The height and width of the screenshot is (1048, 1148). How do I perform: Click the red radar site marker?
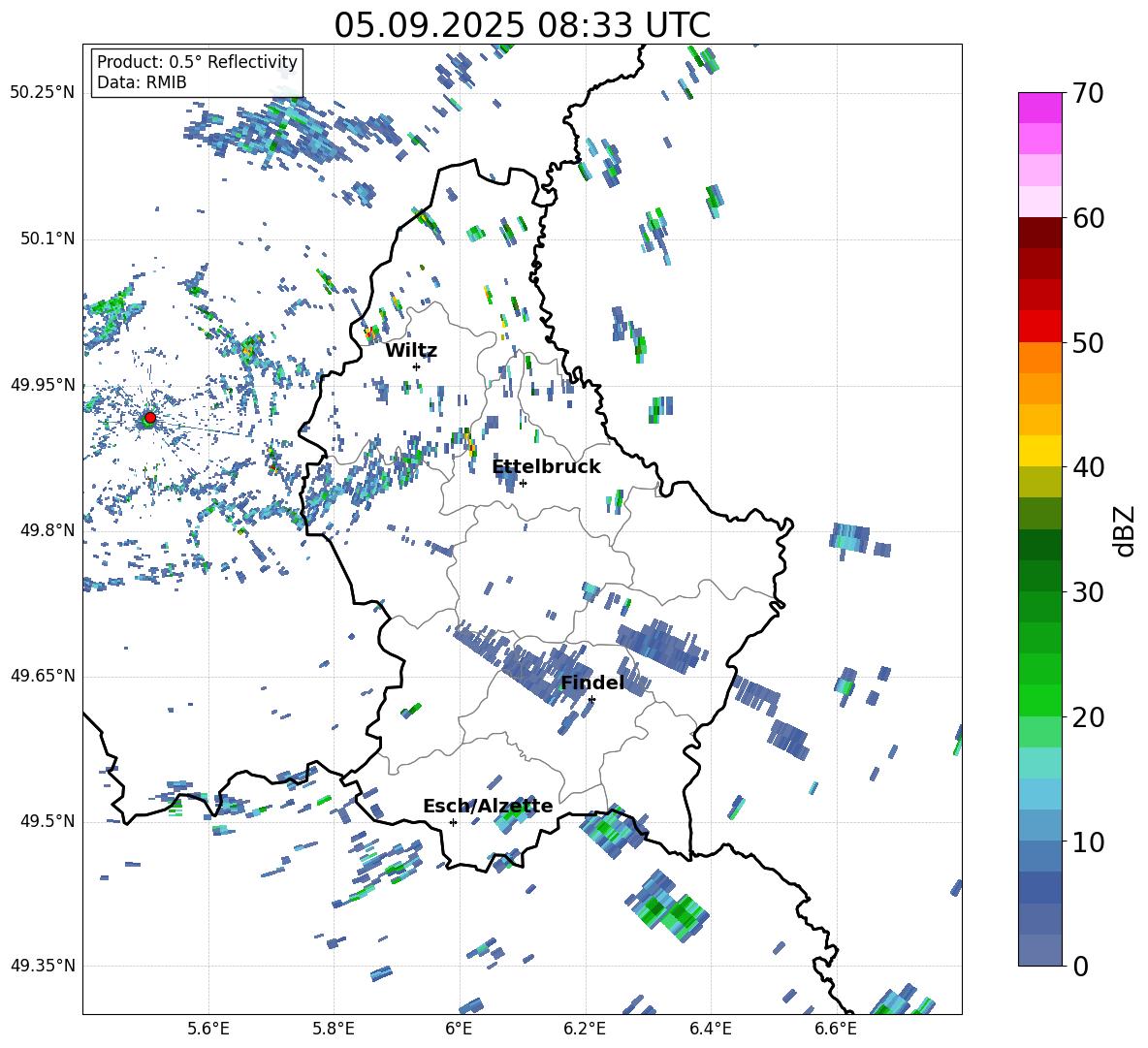(x=150, y=418)
